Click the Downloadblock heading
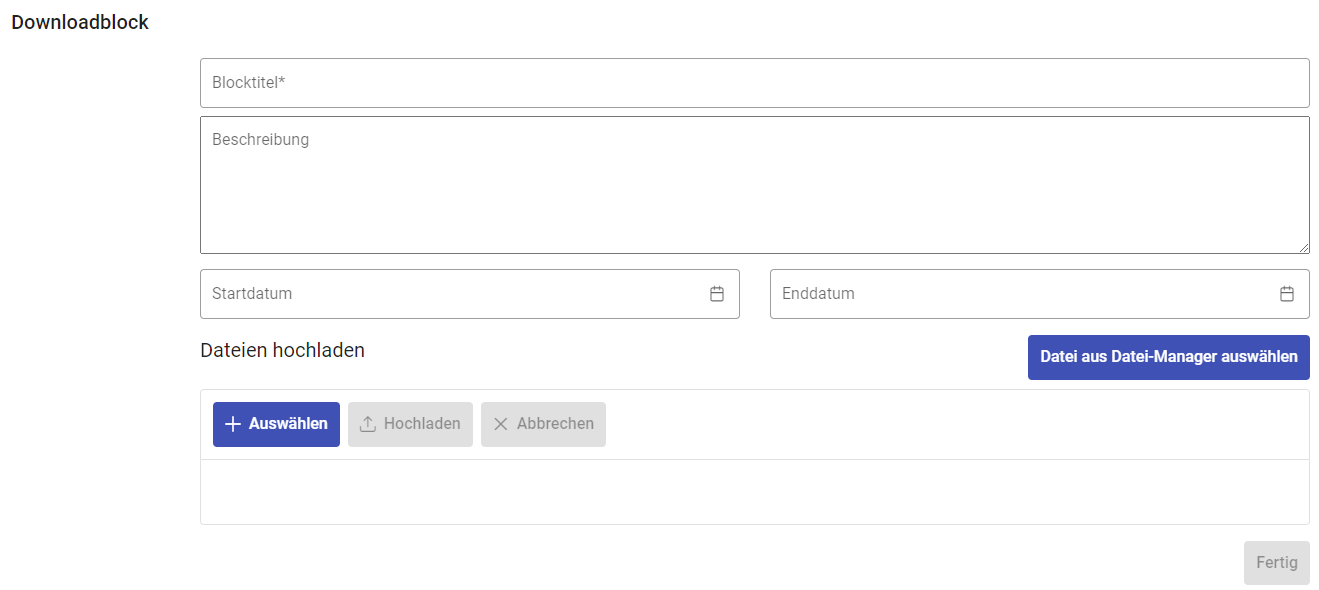This screenshot has width=1319, height=590. click(80, 22)
